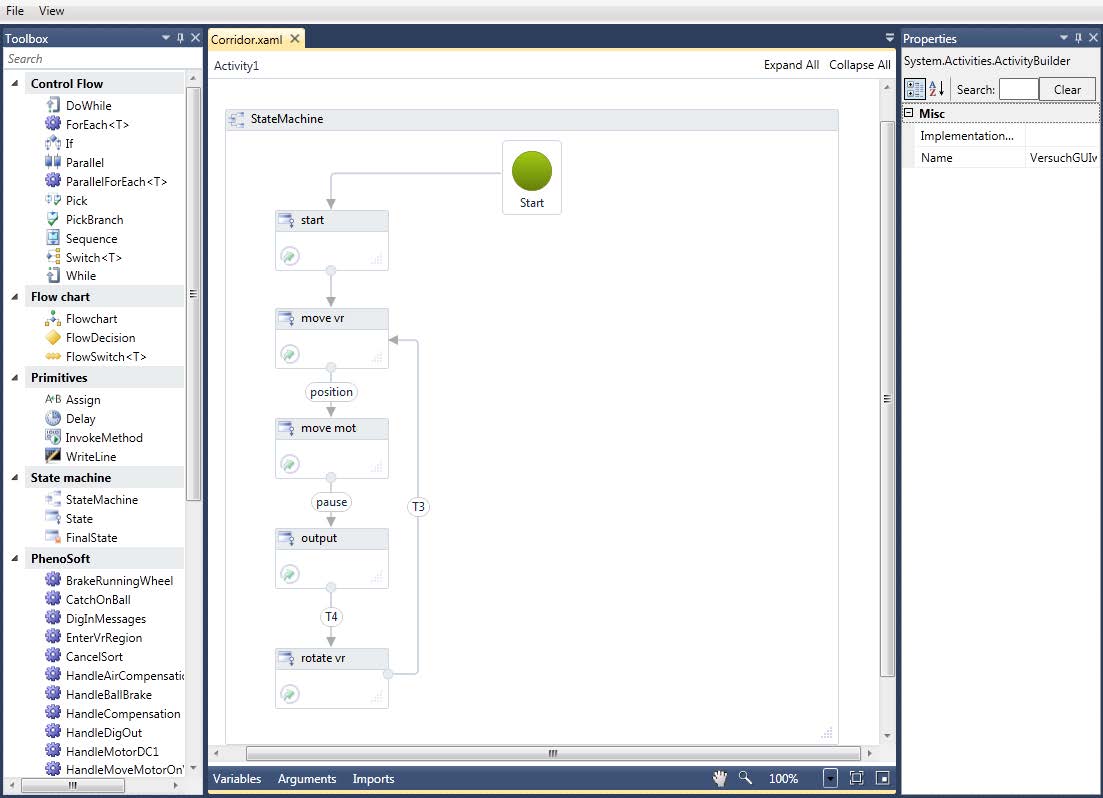Toggle alphabetical sort in Properties
The width and height of the screenshot is (1103, 798).
pyautogui.click(x=937, y=89)
